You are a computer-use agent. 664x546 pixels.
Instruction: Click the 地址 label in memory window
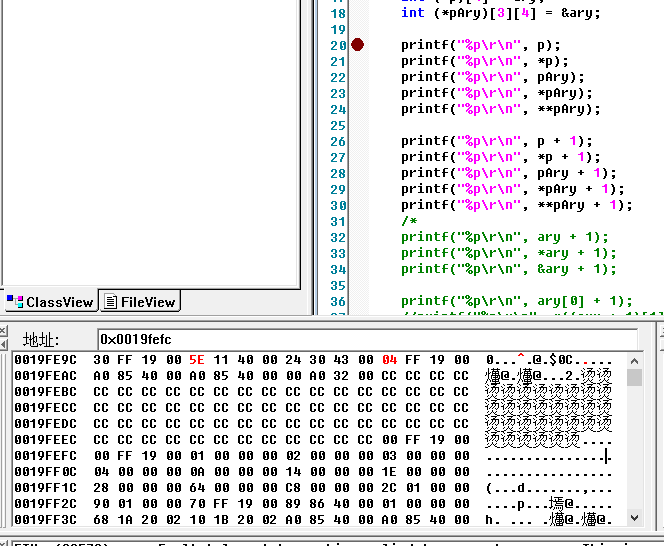point(41,340)
